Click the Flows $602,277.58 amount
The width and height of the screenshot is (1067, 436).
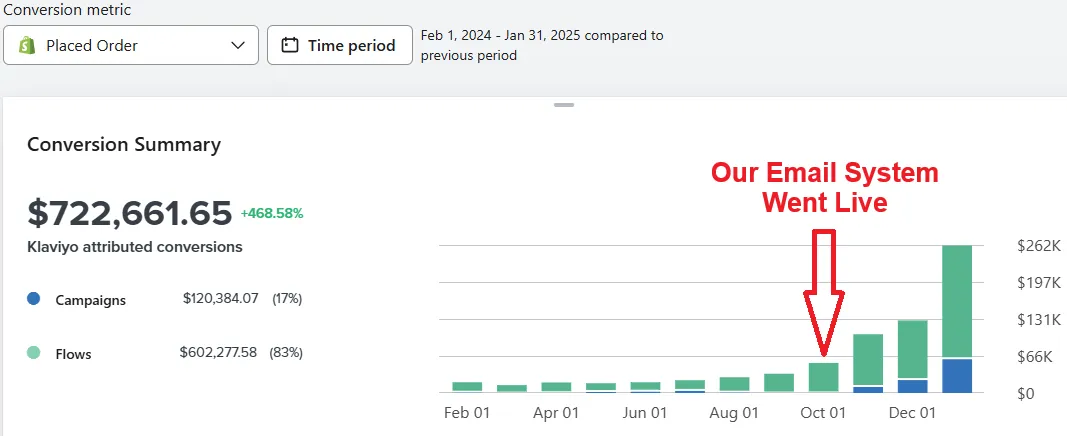coord(219,353)
